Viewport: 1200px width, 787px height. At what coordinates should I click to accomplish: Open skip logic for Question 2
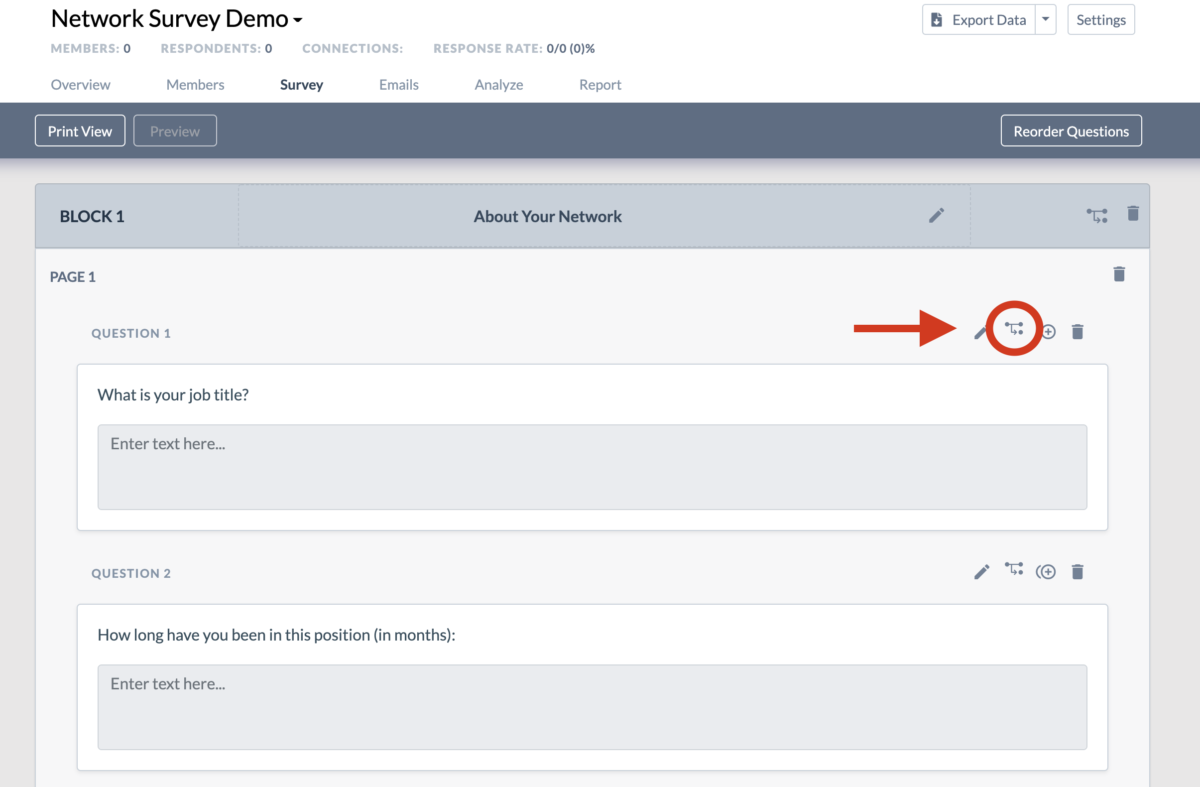tap(1014, 571)
